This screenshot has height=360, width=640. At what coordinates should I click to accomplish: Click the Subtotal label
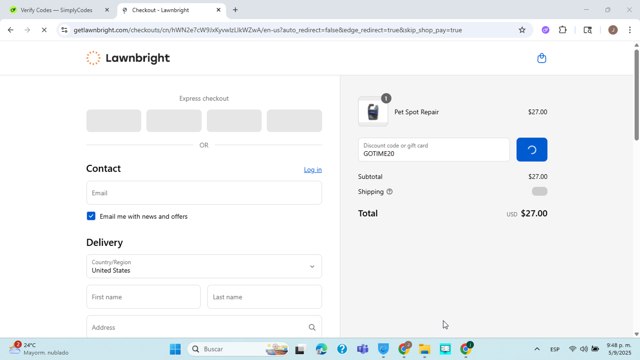[370, 176]
